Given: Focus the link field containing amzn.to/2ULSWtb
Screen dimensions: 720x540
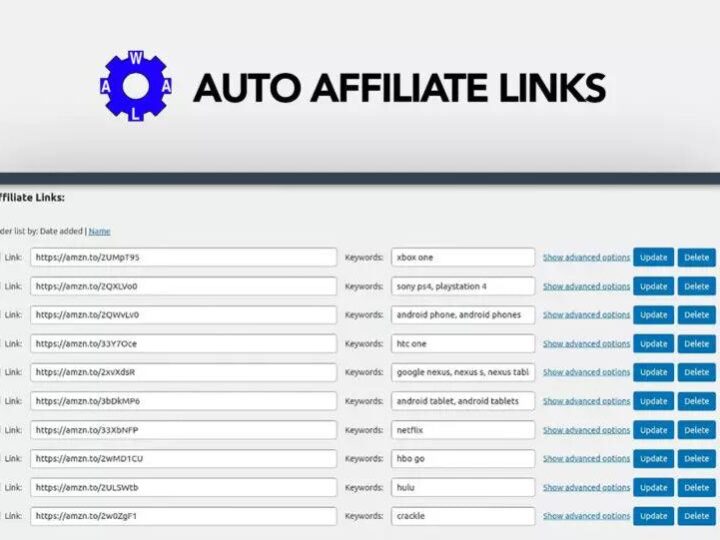Looking at the screenshot, I should [184, 487].
